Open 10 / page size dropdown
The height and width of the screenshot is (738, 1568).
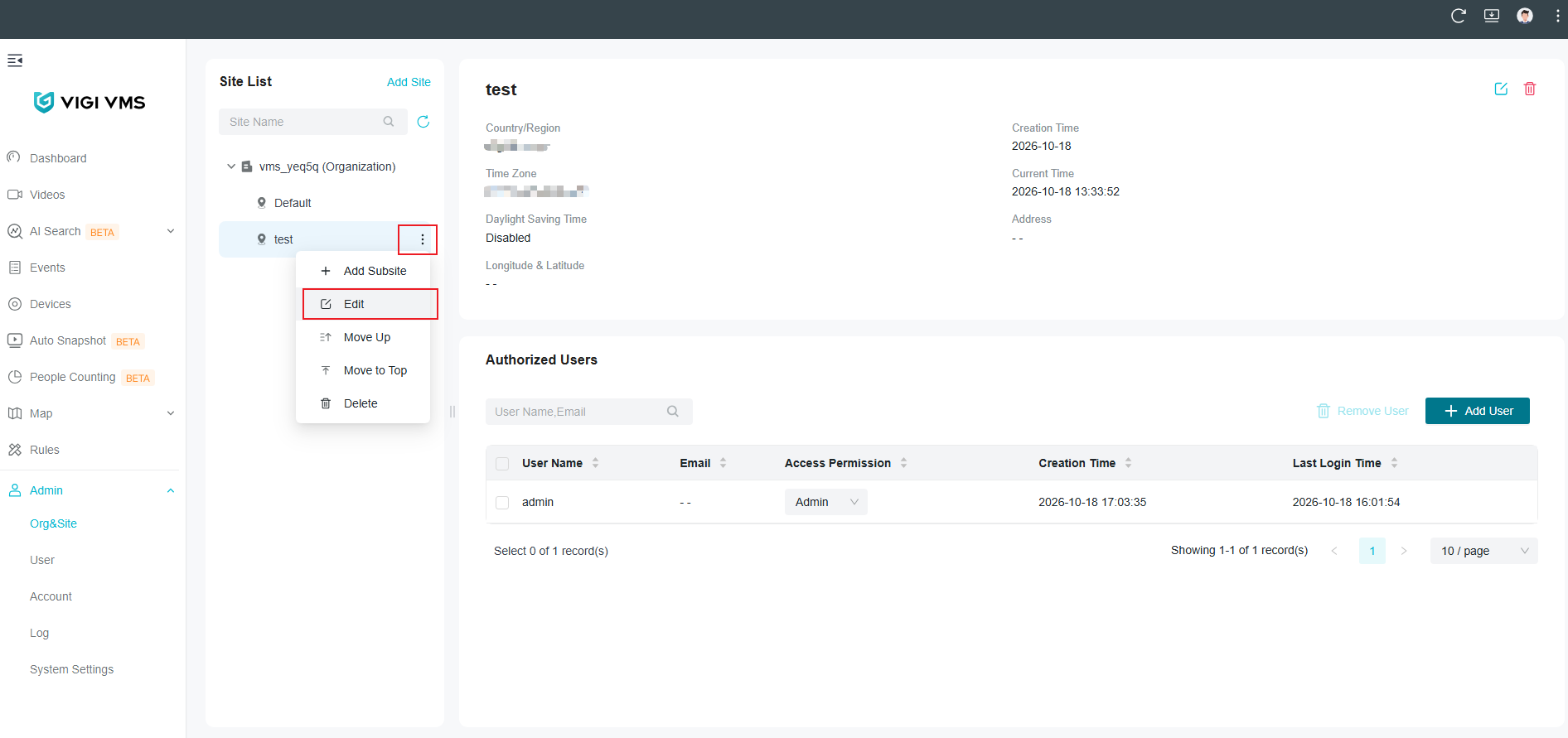click(x=1484, y=551)
